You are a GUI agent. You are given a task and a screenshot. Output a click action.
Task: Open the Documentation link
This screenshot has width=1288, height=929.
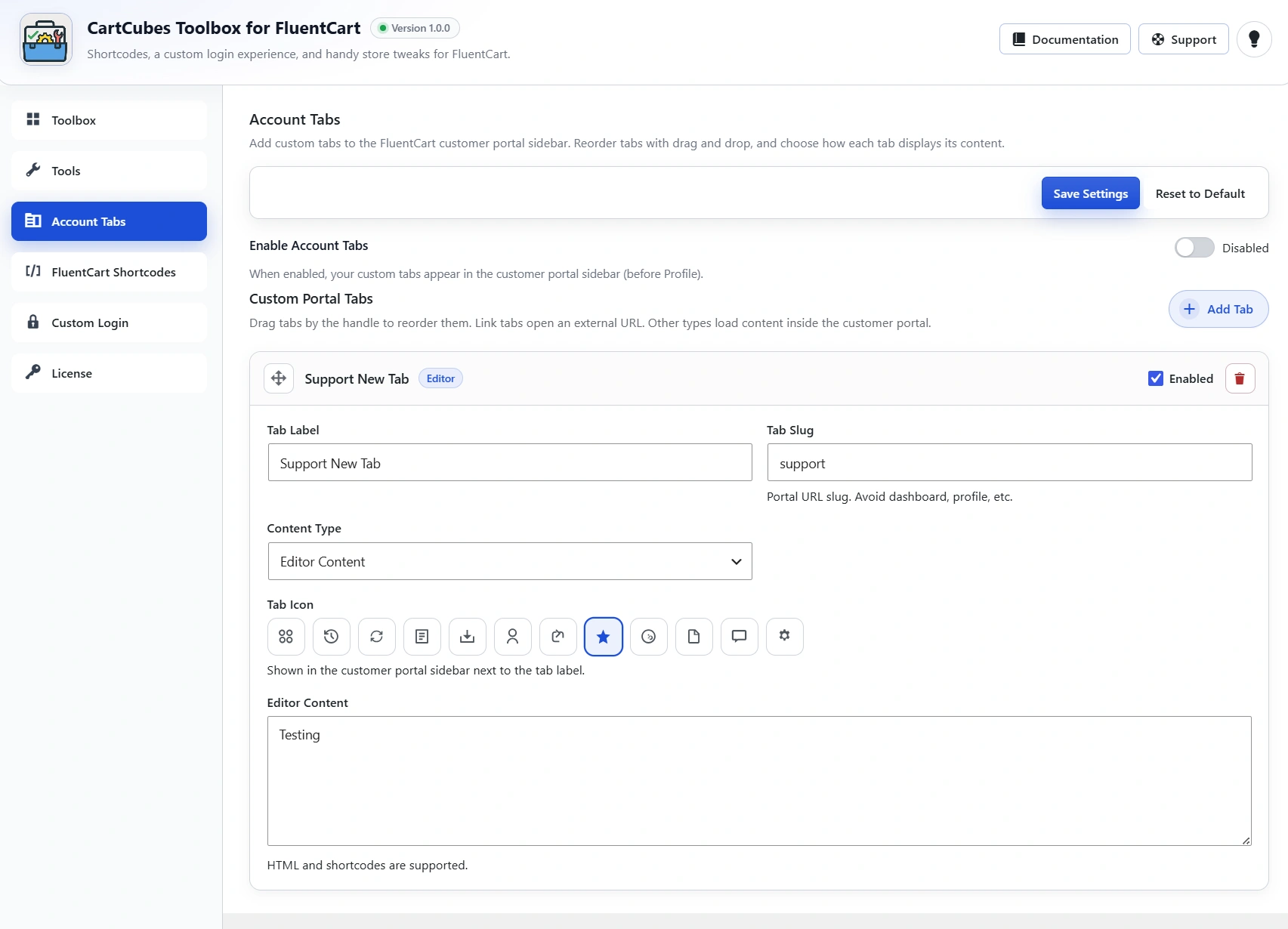[1064, 39]
